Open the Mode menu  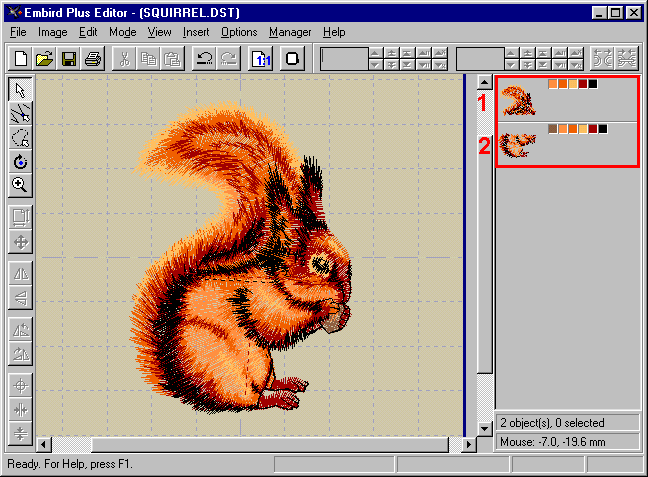tap(123, 32)
